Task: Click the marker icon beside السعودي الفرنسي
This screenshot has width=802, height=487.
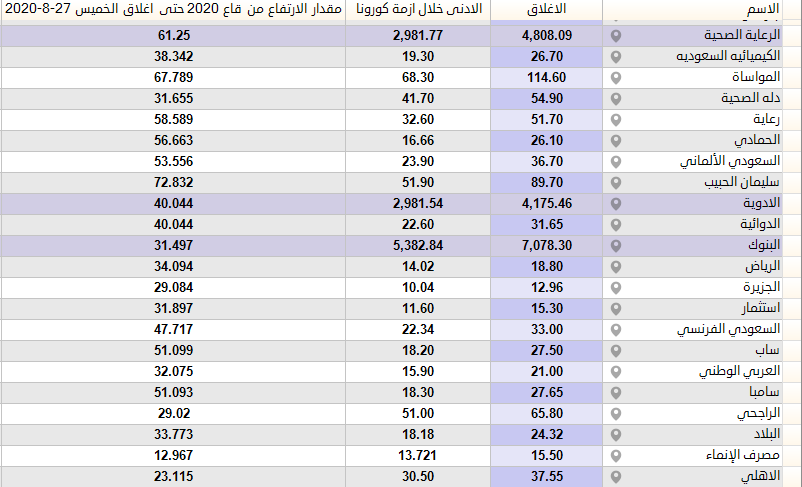Action: point(616,329)
